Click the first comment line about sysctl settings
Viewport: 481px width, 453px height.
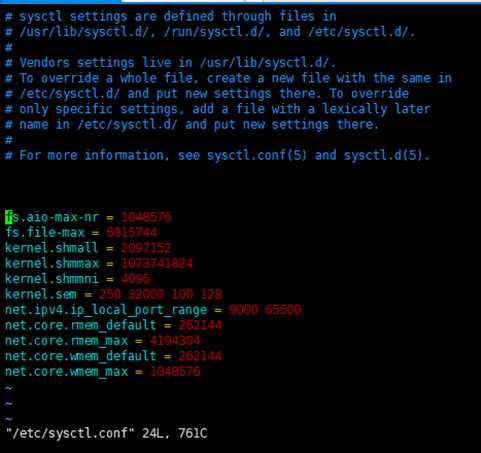(x=170, y=16)
